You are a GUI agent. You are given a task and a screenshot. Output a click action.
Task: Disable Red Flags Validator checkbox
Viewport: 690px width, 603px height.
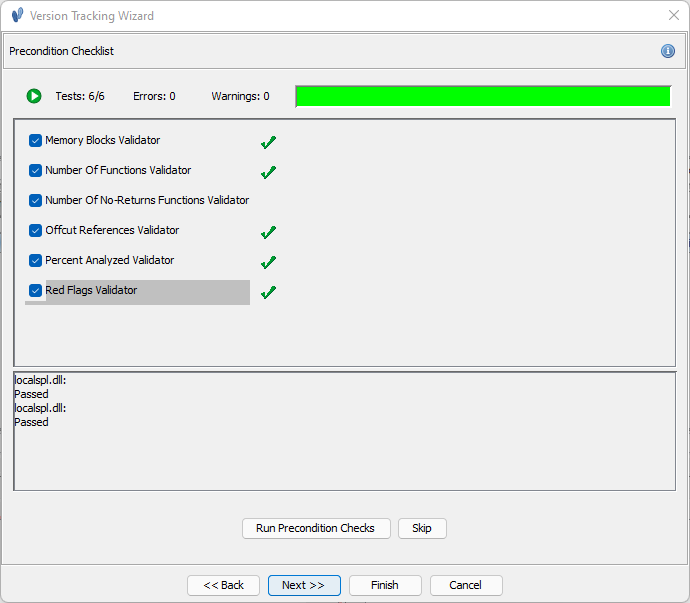pos(35,290)
